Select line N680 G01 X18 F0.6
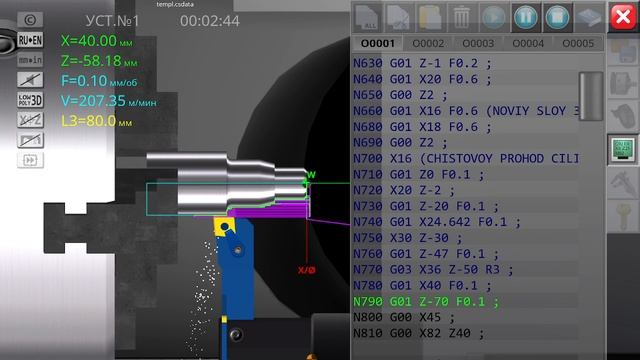This screenshot has height=360, width=640. (465, 127)
